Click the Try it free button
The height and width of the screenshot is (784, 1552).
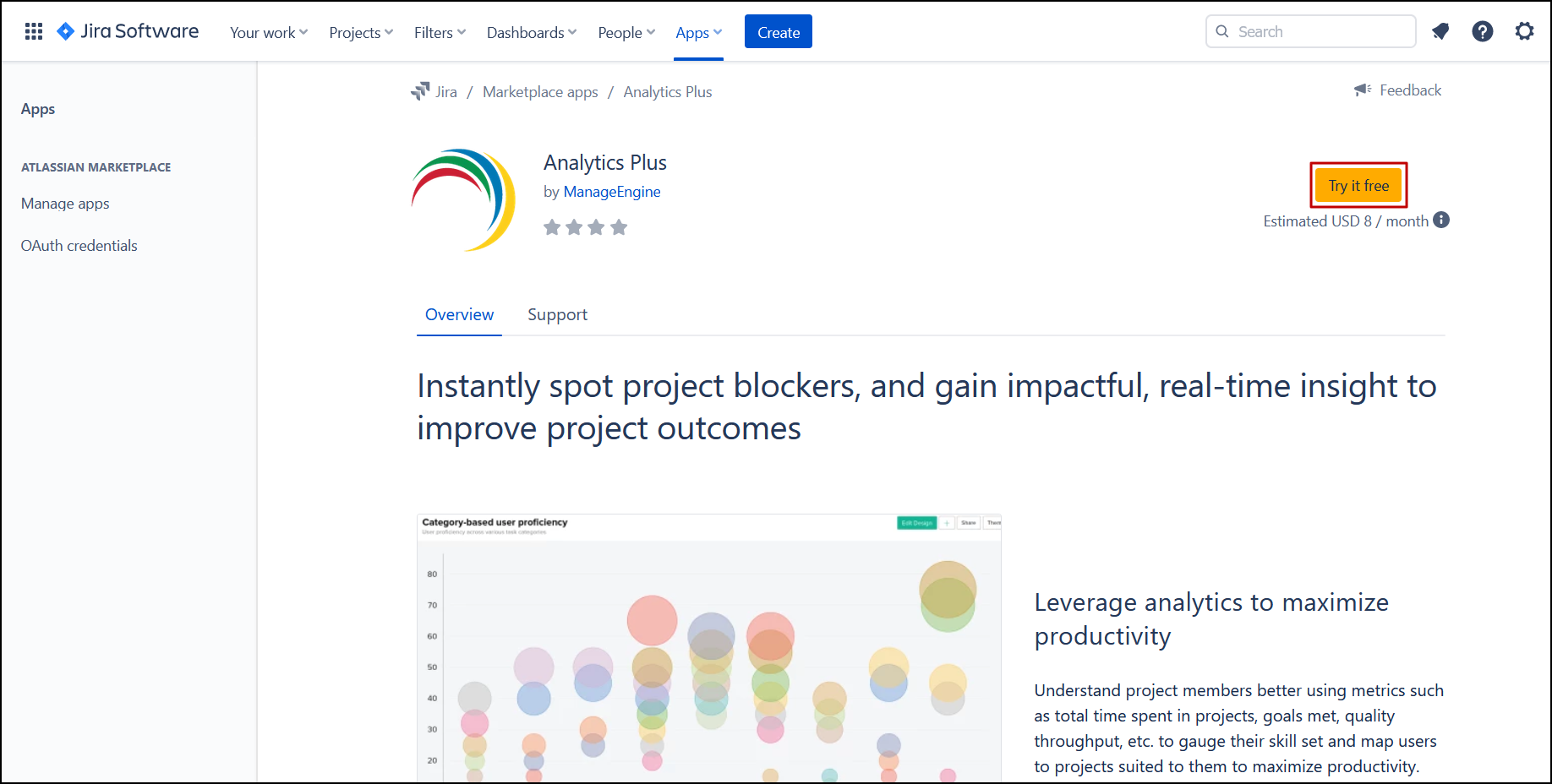click(1358, 186)
